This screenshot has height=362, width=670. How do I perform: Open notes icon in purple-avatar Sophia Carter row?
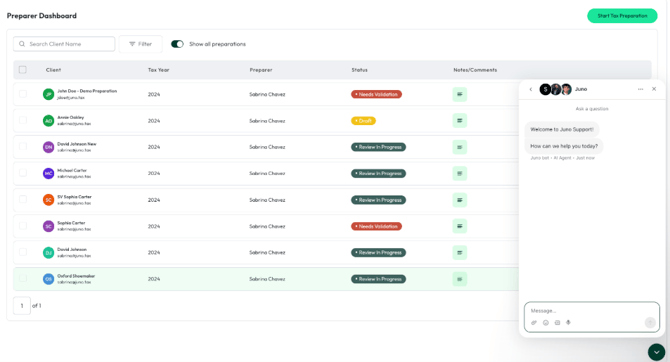pos(459,226)
